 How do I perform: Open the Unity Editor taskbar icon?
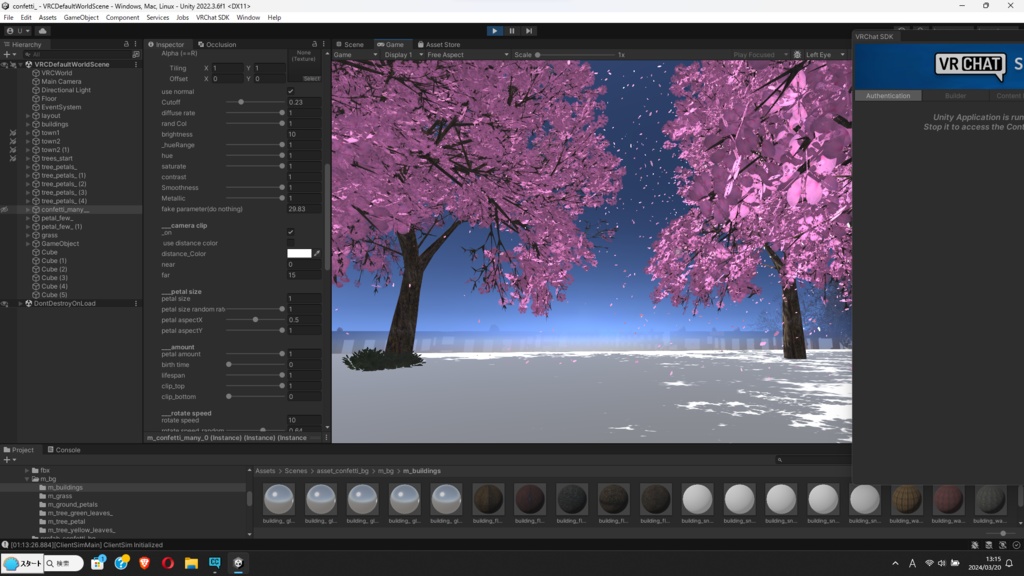238,563
